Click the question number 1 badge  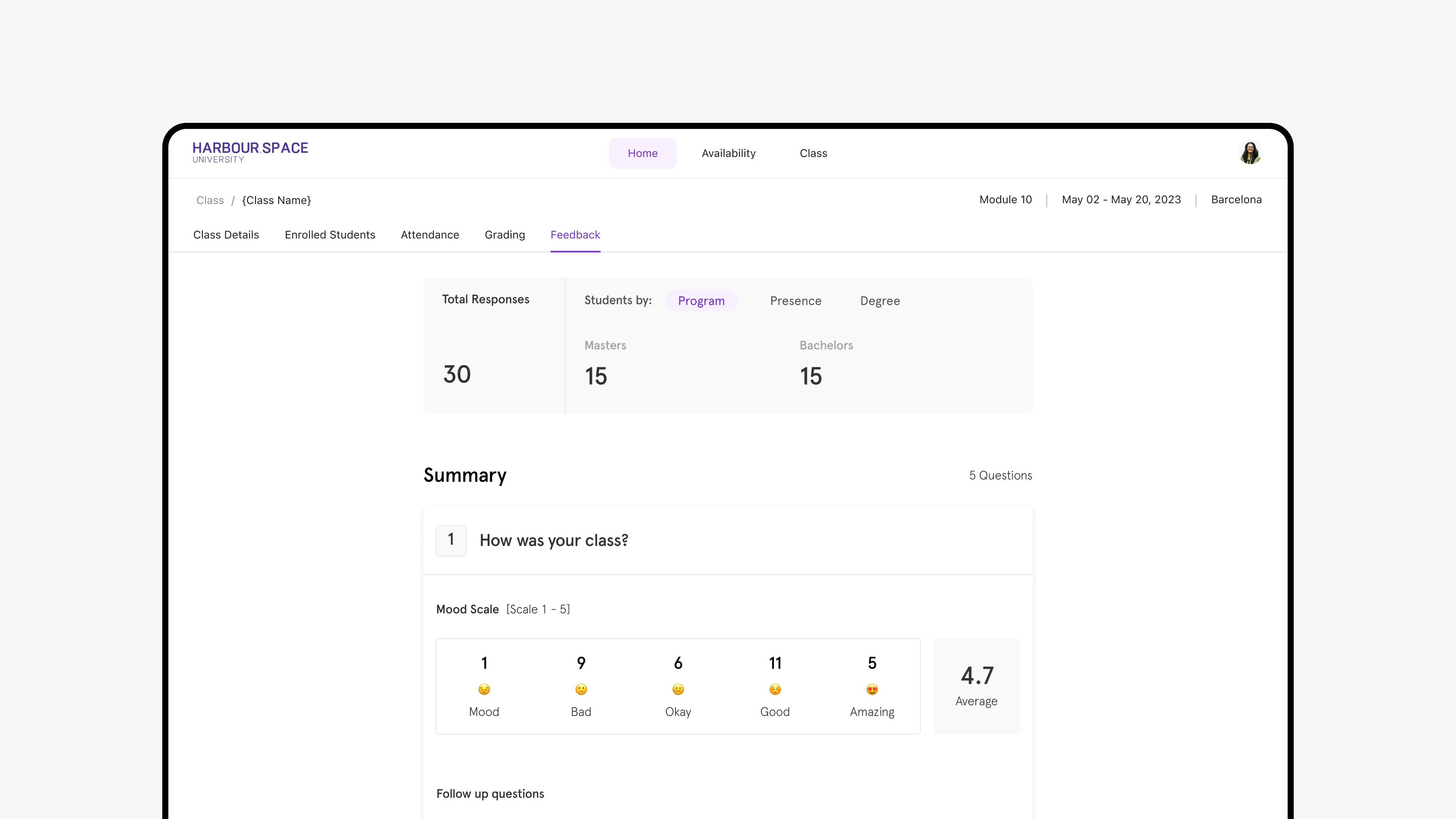click(451, 540)
